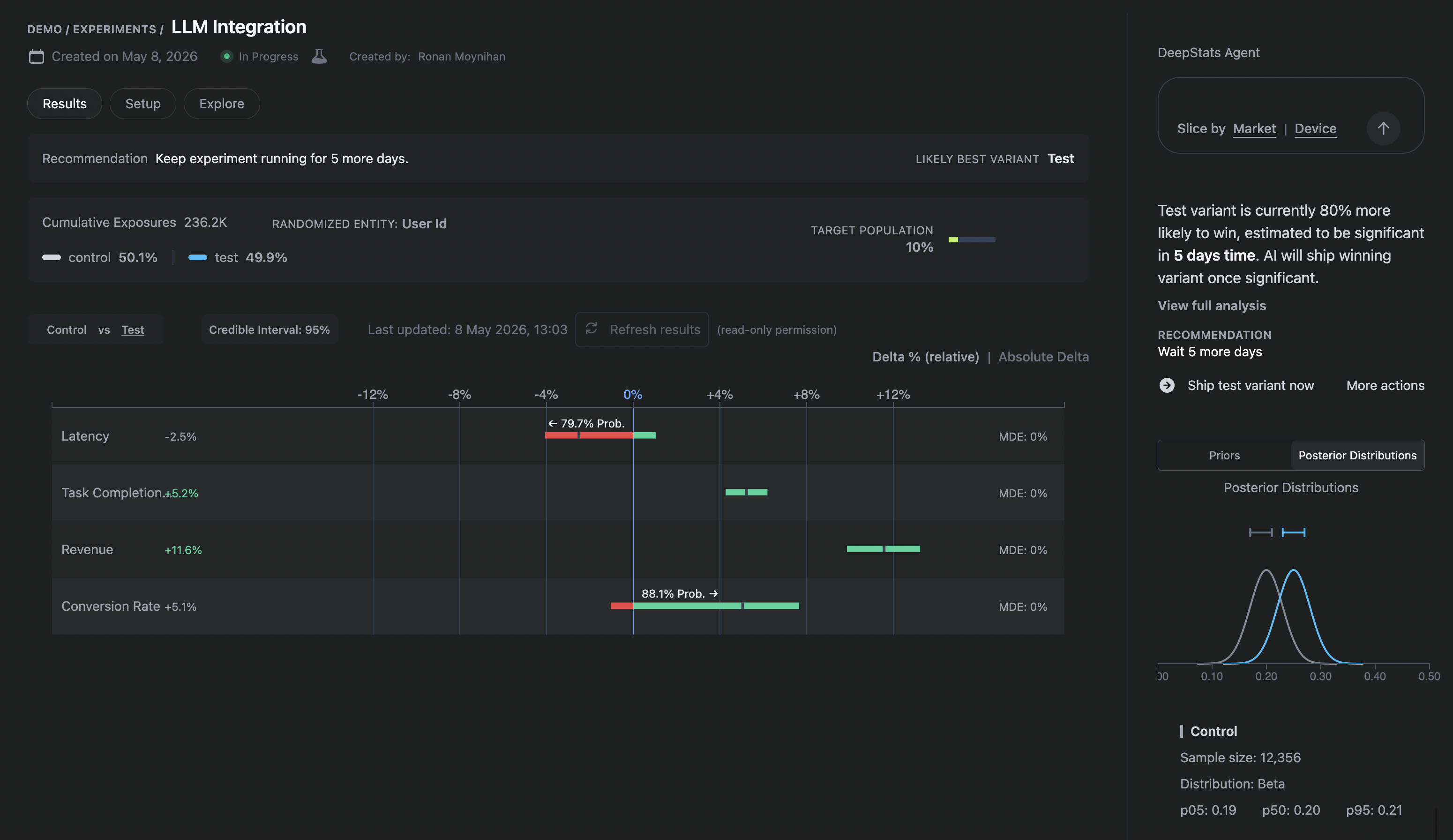The height and width of the screenshot is (840, 1453).
Task: Open the Setup tab
Action: 143,104
